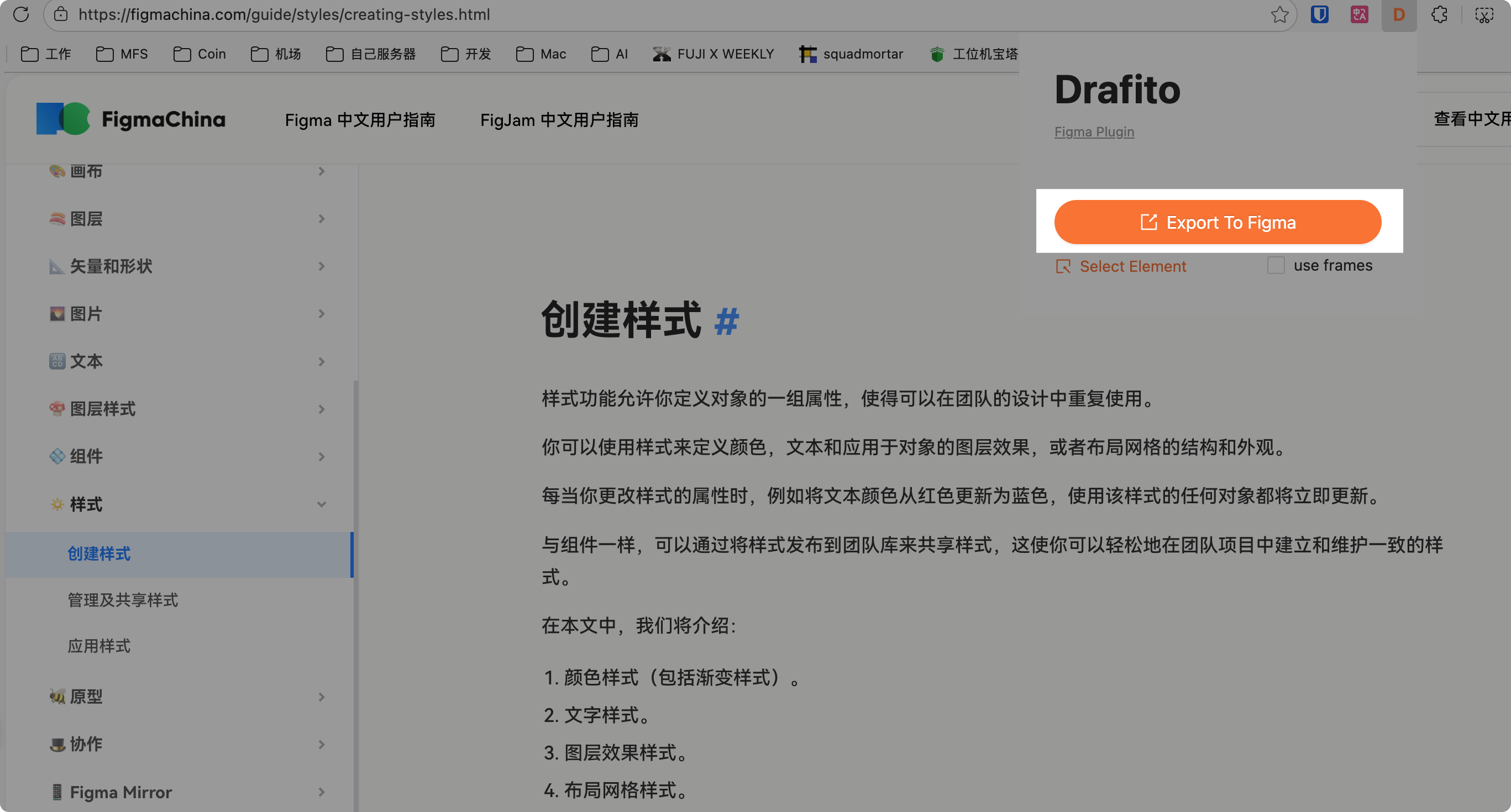Click Select Element in Drafito
1511x812 pixels.
click(x=1121, y=266)
